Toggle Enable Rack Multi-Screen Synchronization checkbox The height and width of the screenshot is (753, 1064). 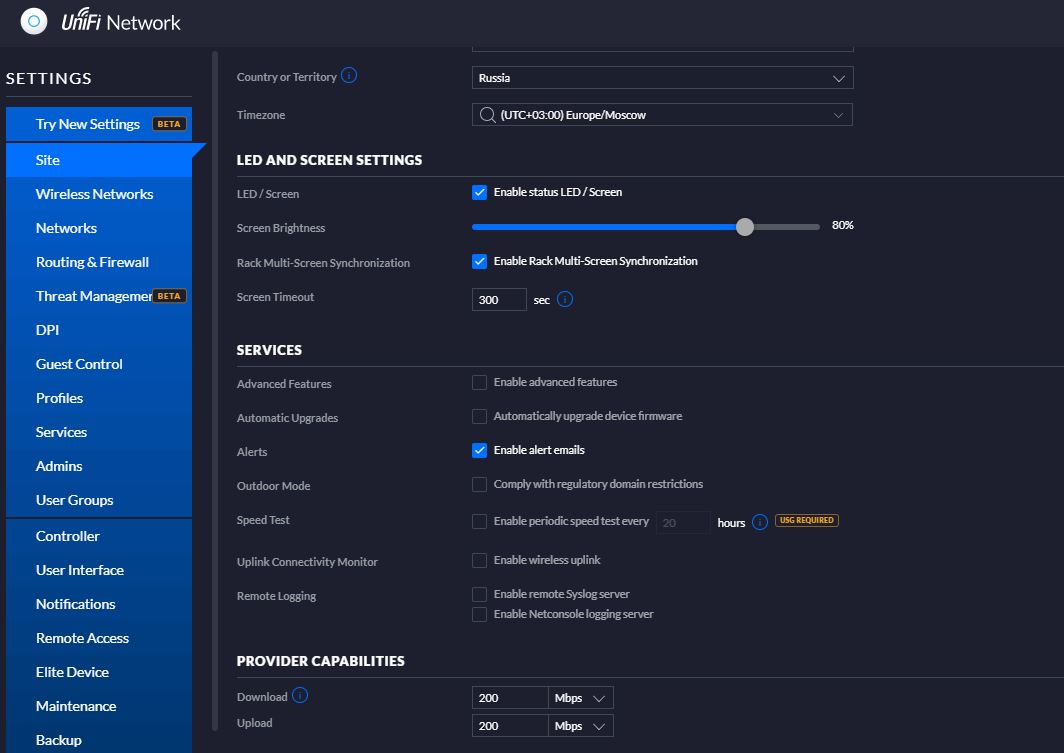[x=480, y=261]
